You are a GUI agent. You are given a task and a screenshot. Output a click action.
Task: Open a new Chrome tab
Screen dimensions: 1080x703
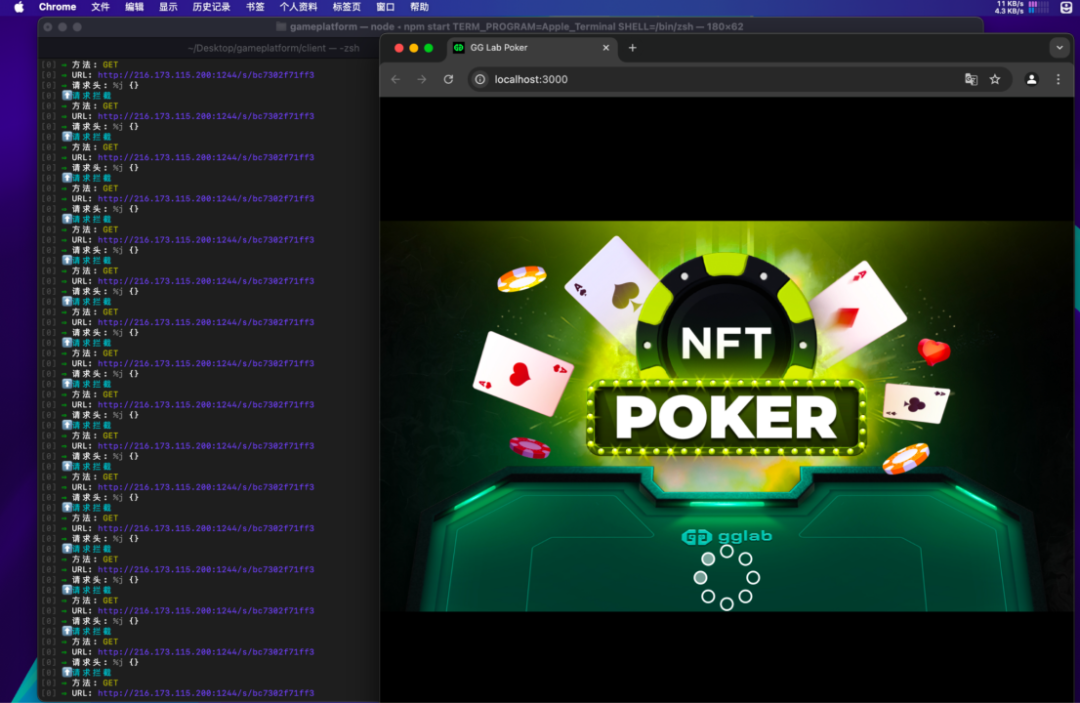point(632,48)
